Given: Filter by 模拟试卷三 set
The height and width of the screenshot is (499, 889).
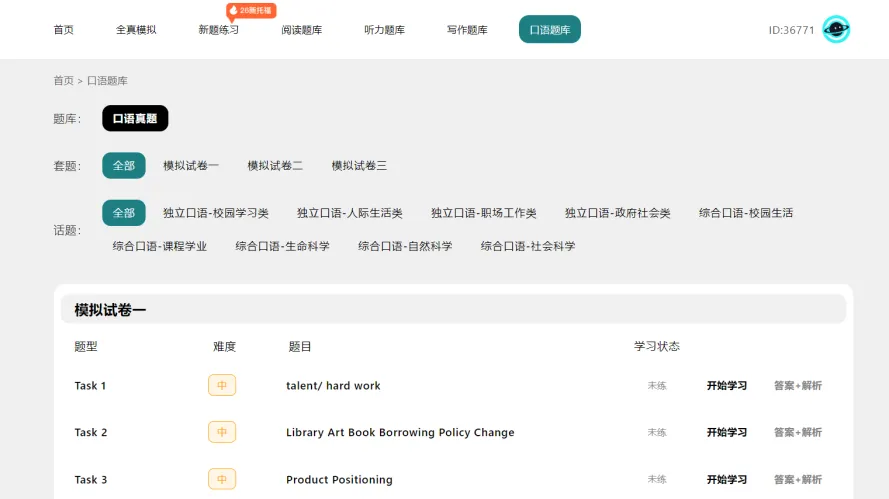Looking at the screenshot, I should (359, 166).
